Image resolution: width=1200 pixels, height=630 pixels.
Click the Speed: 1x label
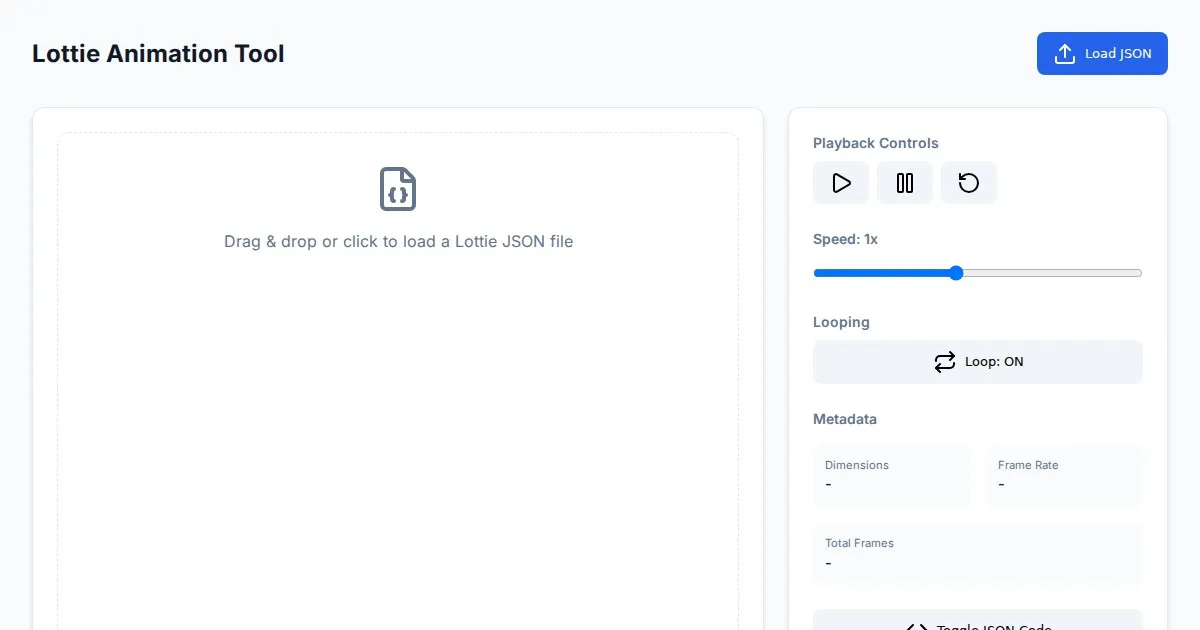pos(845,239)
